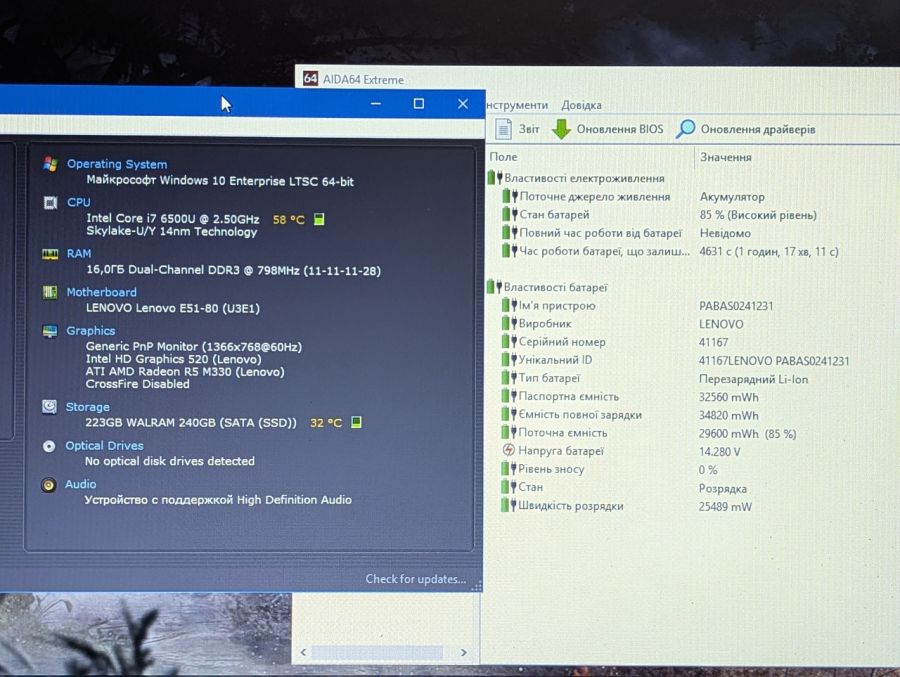Click the green Оновлення BIOS arrow icon
This screenshot has width=900, height=677.
coord(561,129)
